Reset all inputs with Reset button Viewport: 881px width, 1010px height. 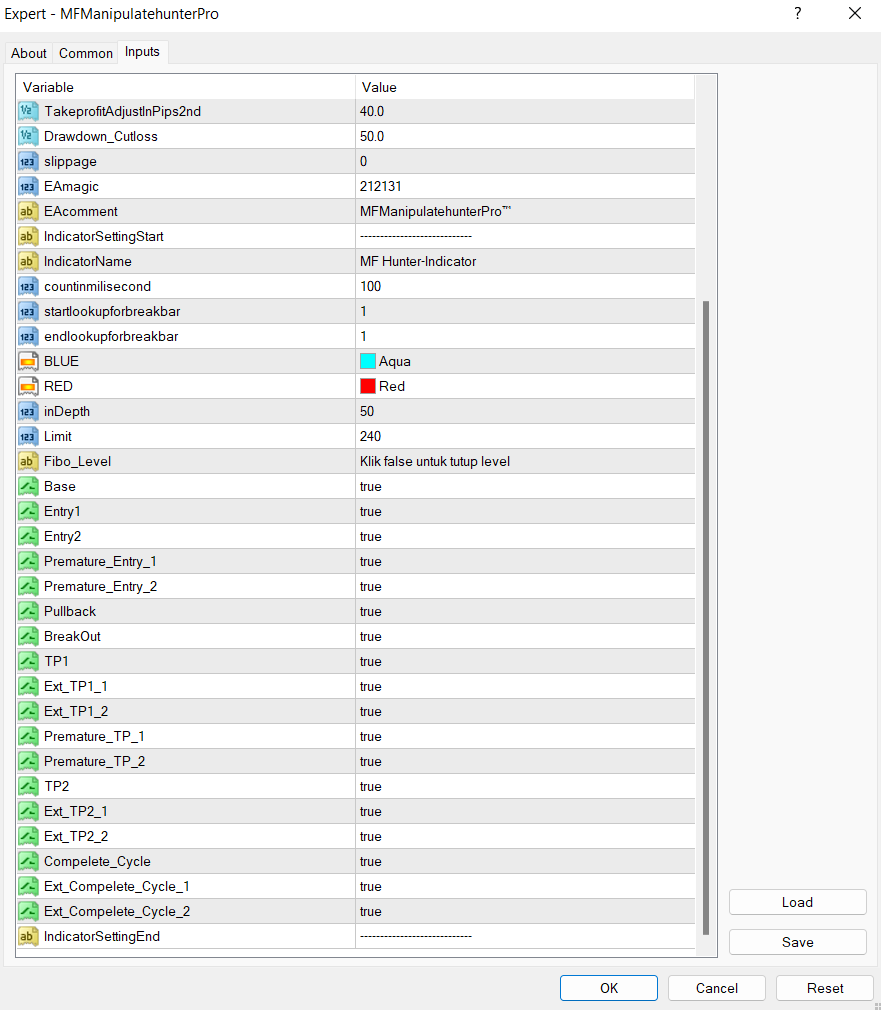point(825,988)
